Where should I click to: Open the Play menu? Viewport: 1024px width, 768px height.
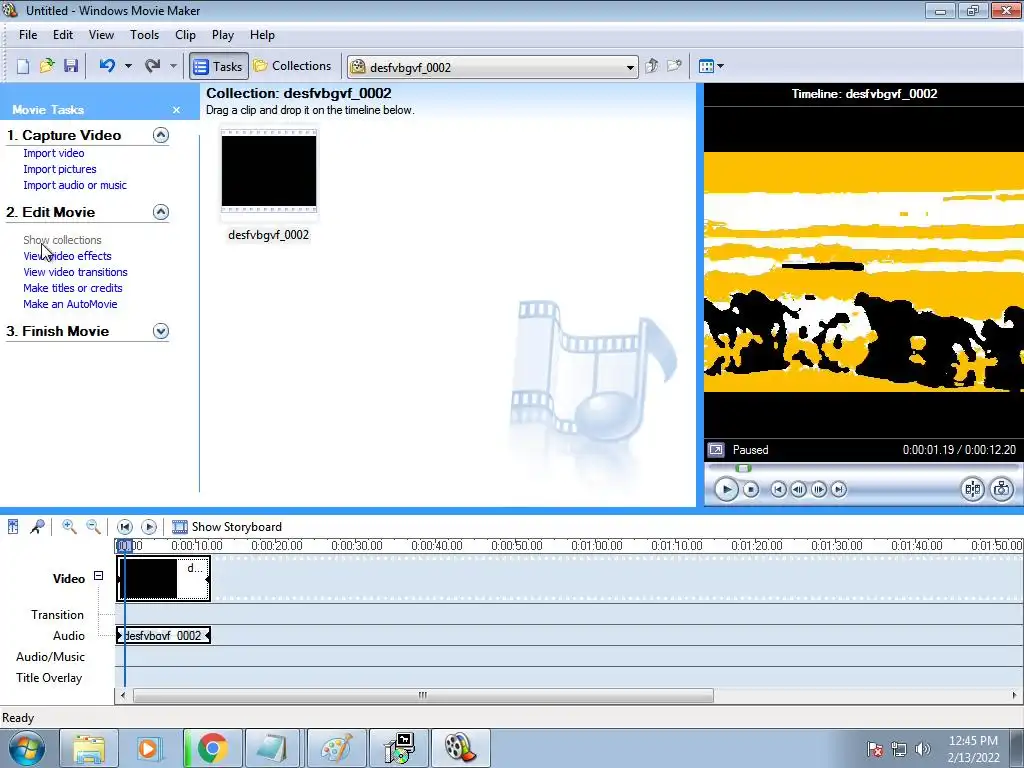click(x=223, y=35)
